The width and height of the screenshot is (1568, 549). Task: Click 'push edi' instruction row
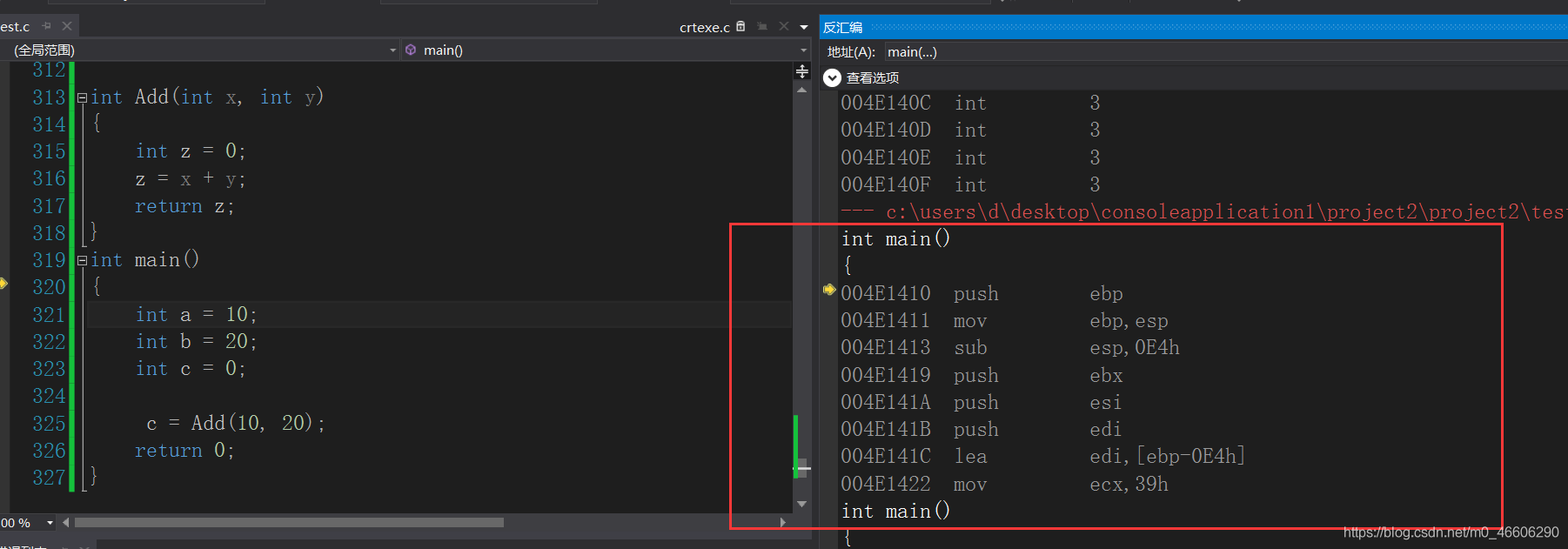(x=981, y=430)
